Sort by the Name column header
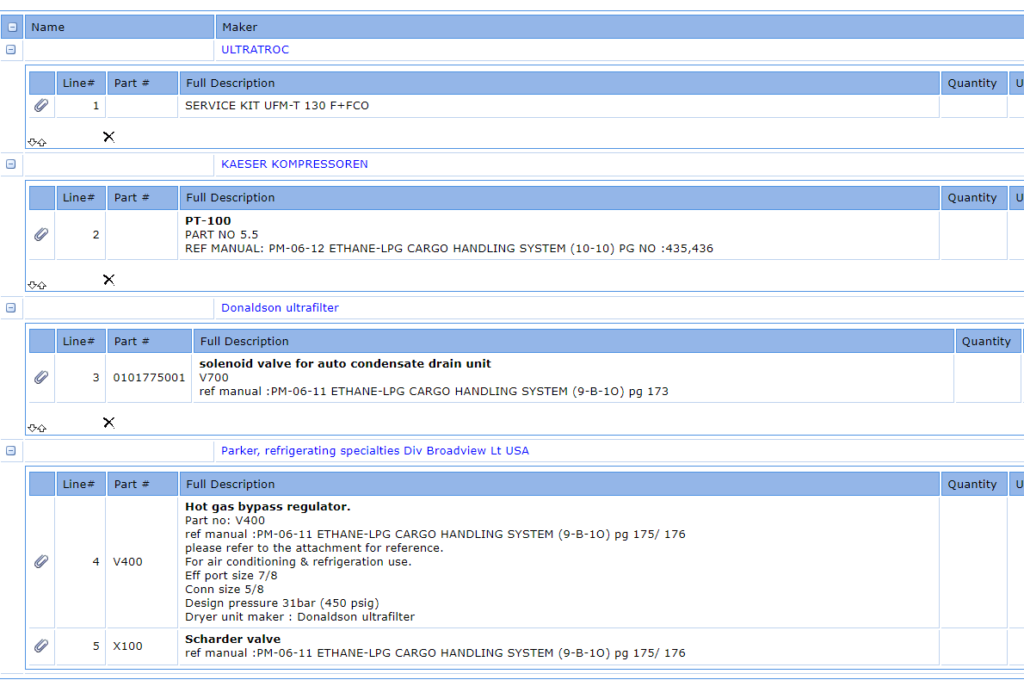 tap(120, 27)
